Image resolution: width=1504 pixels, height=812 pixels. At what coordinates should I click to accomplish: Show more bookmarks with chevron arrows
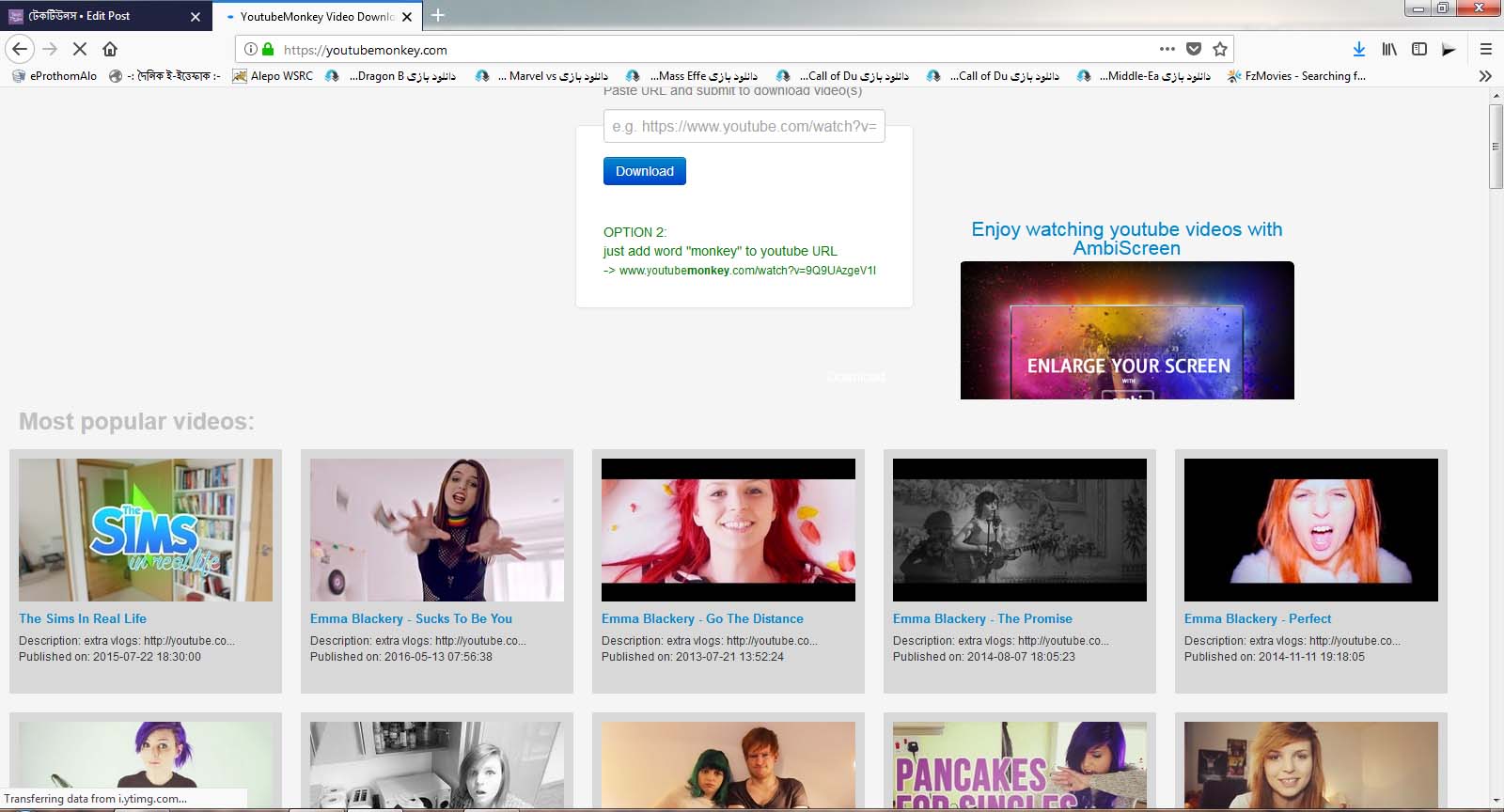(1485, 76)
